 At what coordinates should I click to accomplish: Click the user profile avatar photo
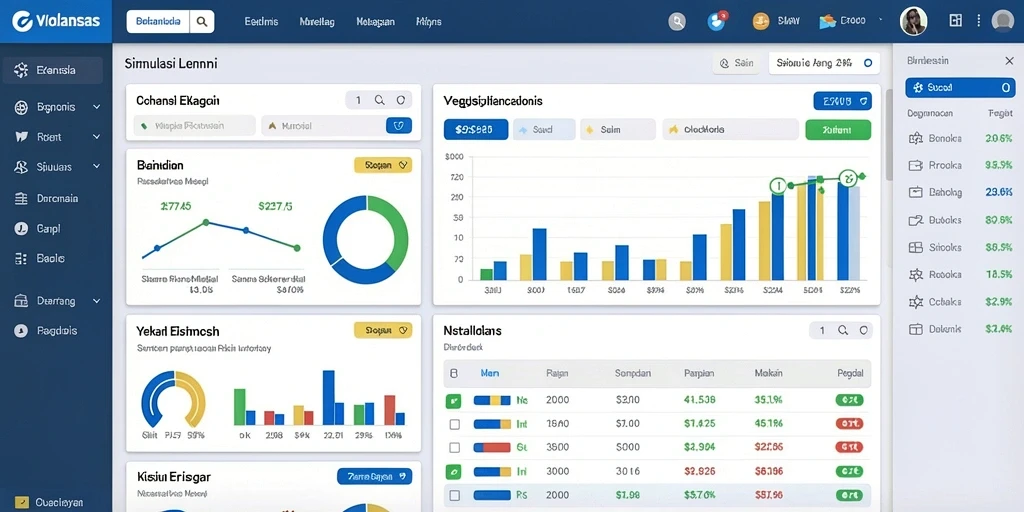click(913, 22)
